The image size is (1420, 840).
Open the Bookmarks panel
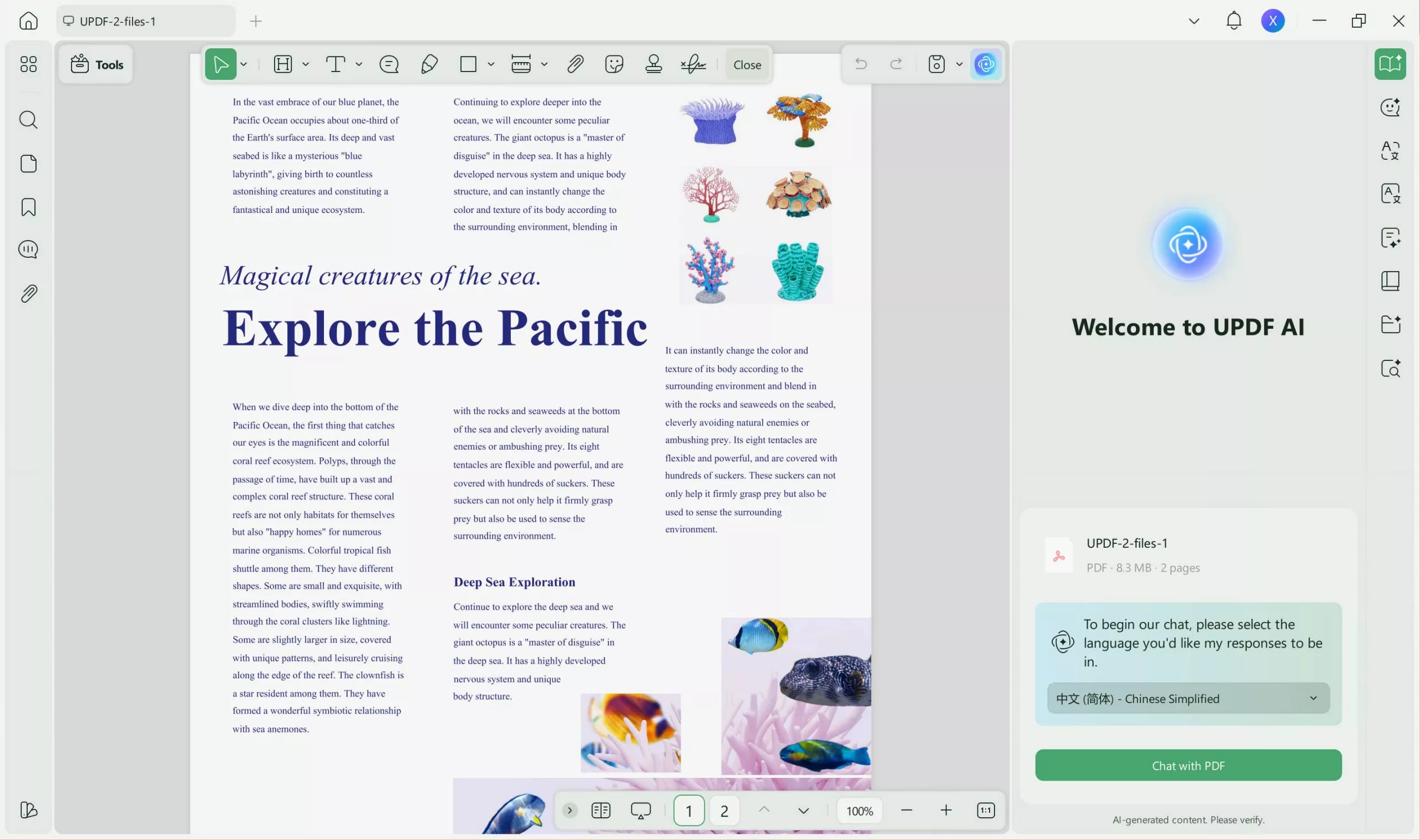[x=28, y=207]
